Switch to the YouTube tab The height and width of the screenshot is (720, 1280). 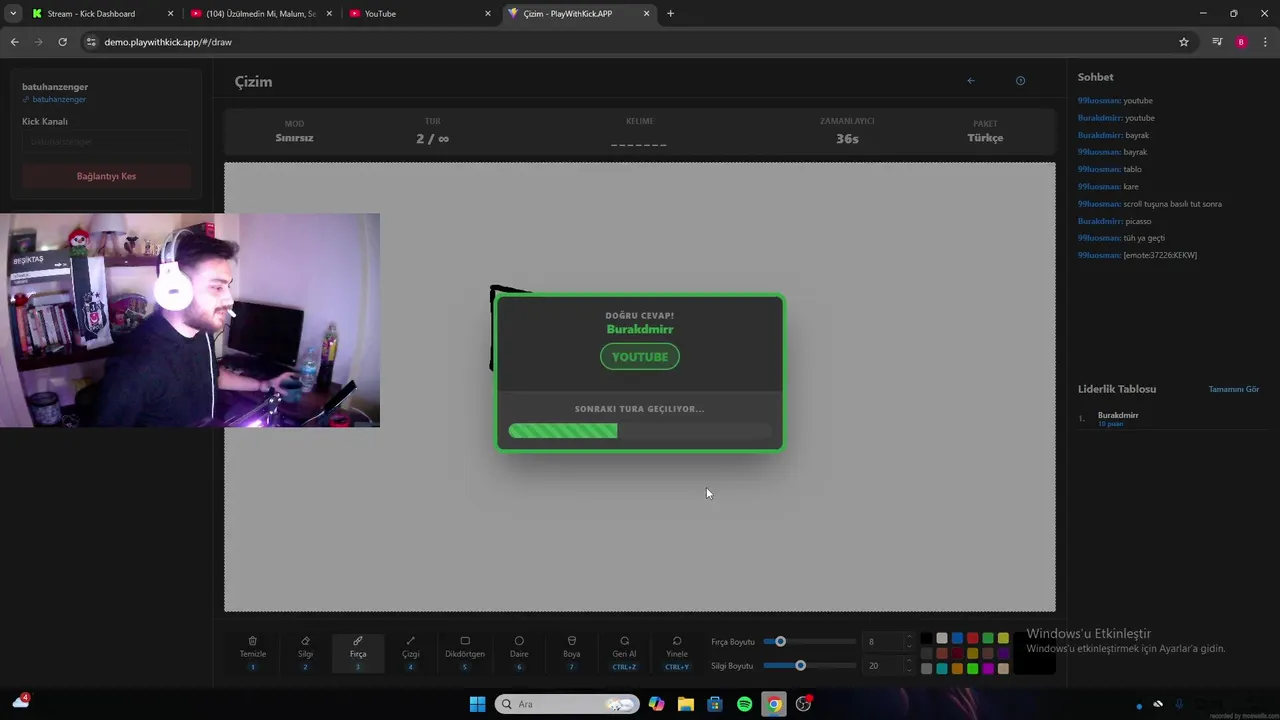(420, 14)
